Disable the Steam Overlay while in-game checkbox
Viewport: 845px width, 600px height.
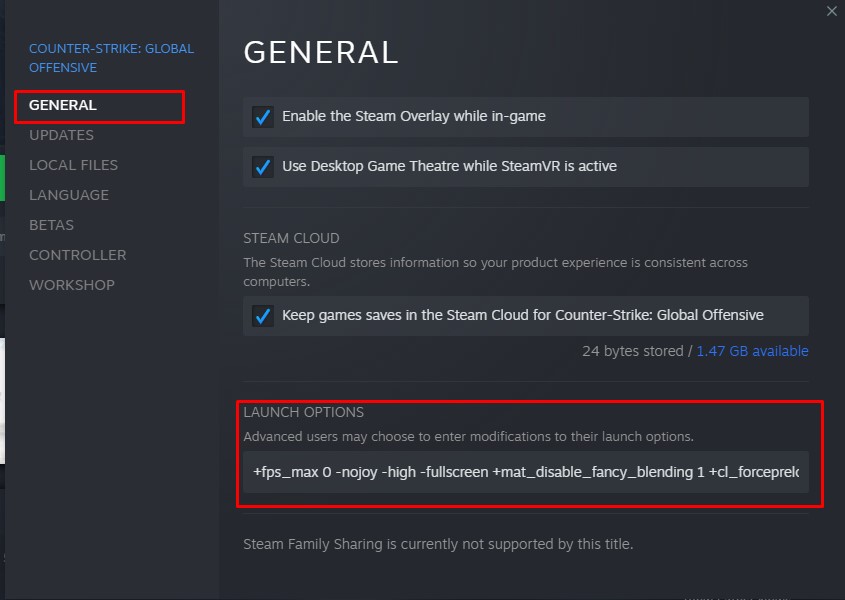pos(263,117)
